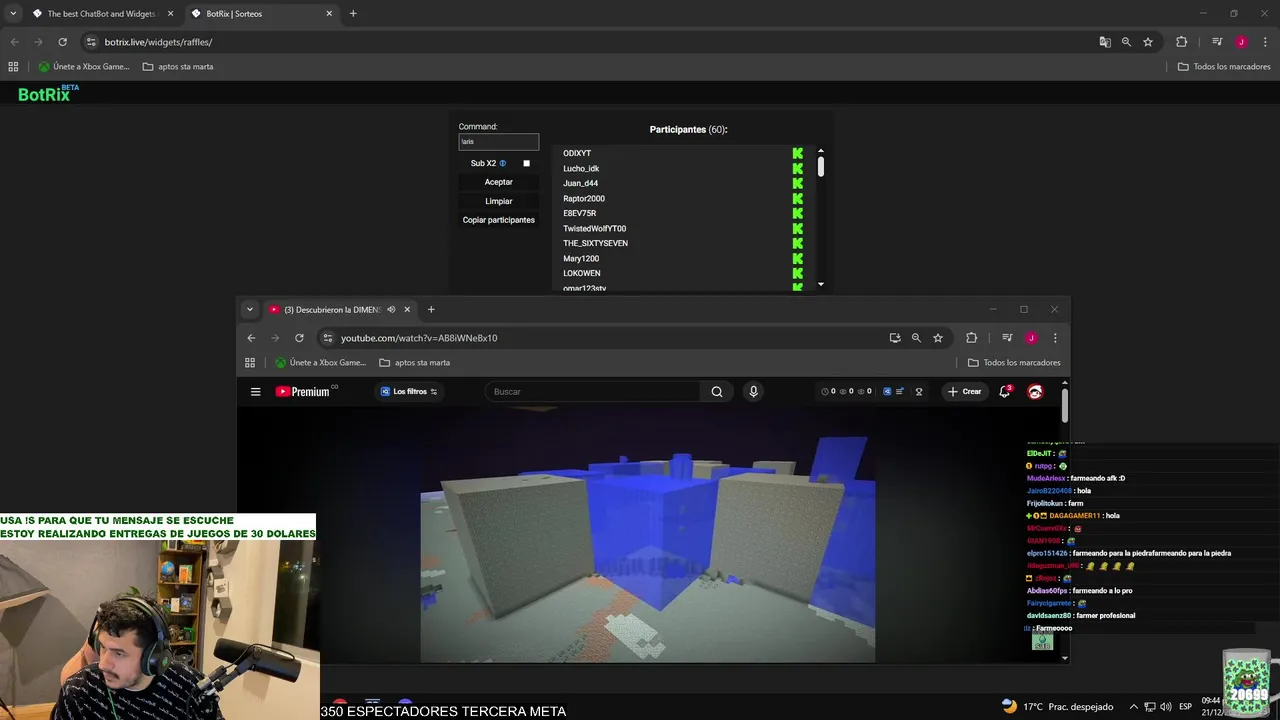
Task: Click the raffle Command input field
Action: coord(498,142)
